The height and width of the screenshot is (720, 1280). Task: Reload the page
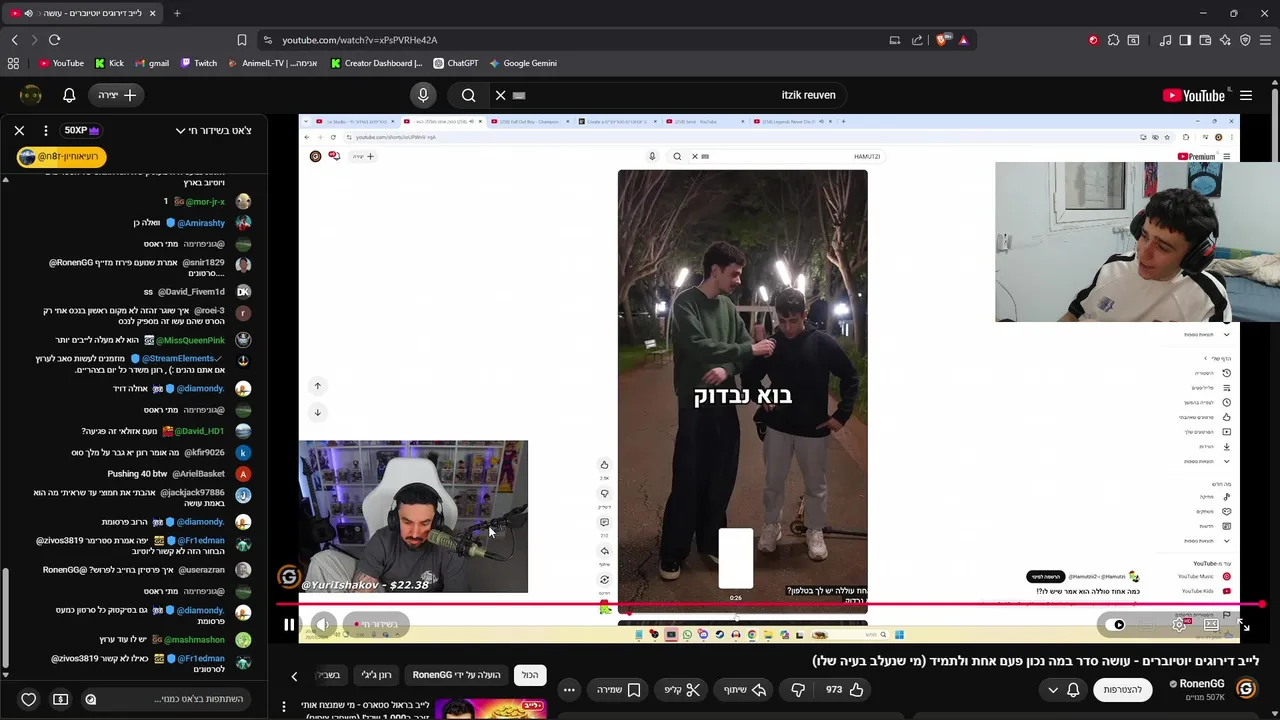click(54, 40)
